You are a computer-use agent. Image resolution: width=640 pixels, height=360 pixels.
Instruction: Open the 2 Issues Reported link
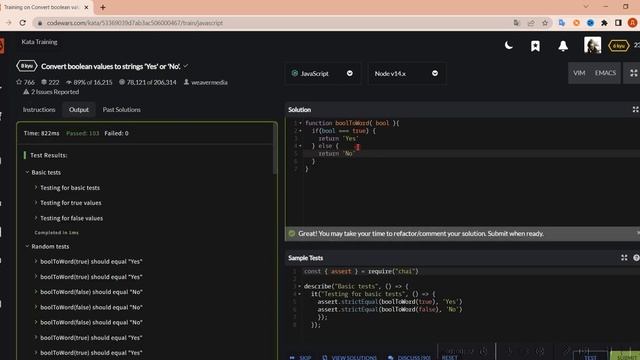(55, 92)
